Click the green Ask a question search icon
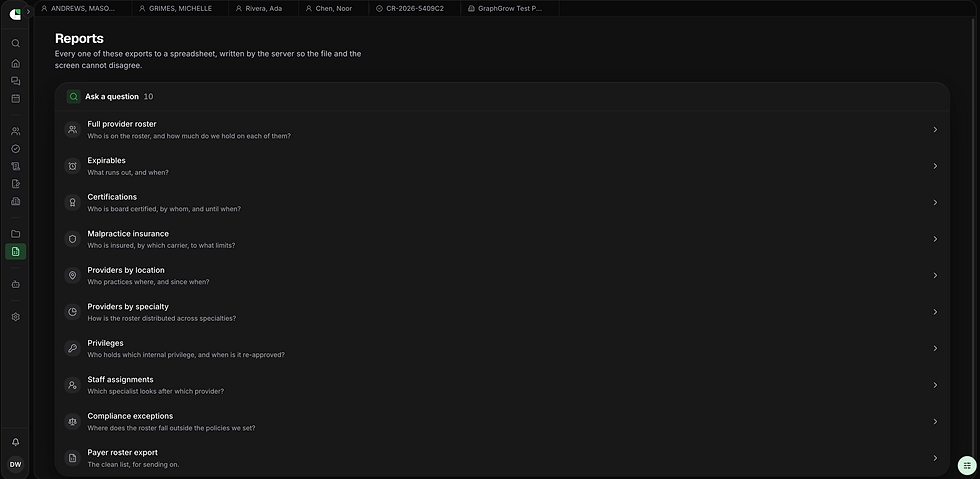 point(74,96)
